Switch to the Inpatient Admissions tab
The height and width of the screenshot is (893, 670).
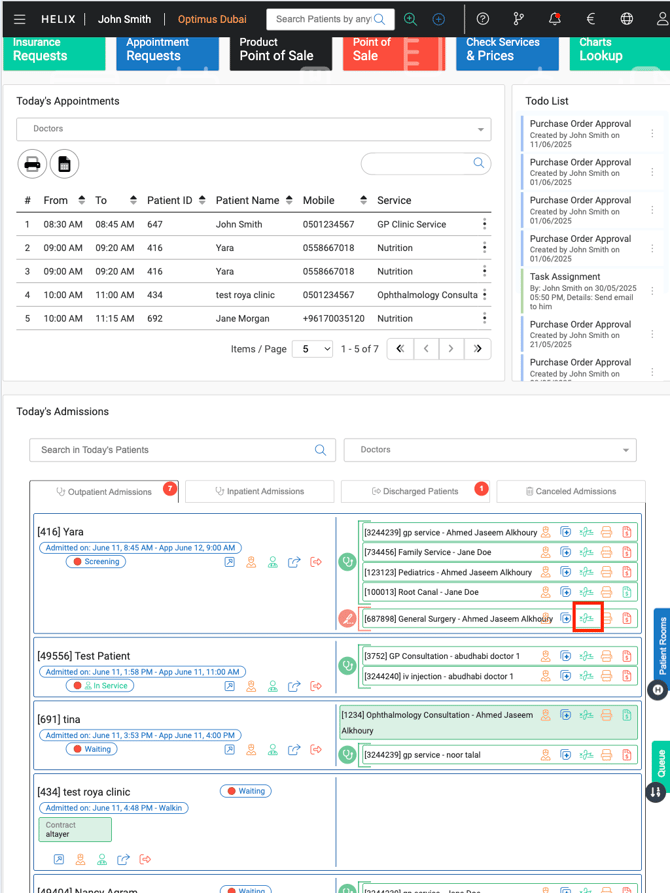[259, 491]
